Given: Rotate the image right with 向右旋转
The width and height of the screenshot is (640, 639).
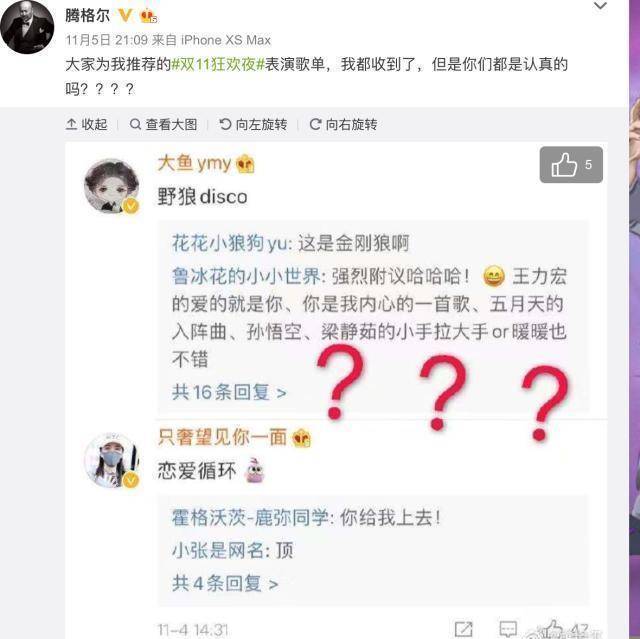Looking at the screenshot, I should 343,124.
